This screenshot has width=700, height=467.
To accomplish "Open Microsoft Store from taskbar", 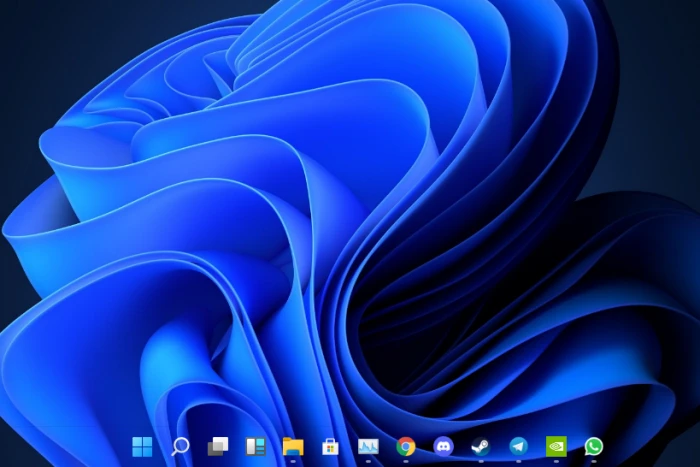I will pyautogui.click(x=330, y=446).
